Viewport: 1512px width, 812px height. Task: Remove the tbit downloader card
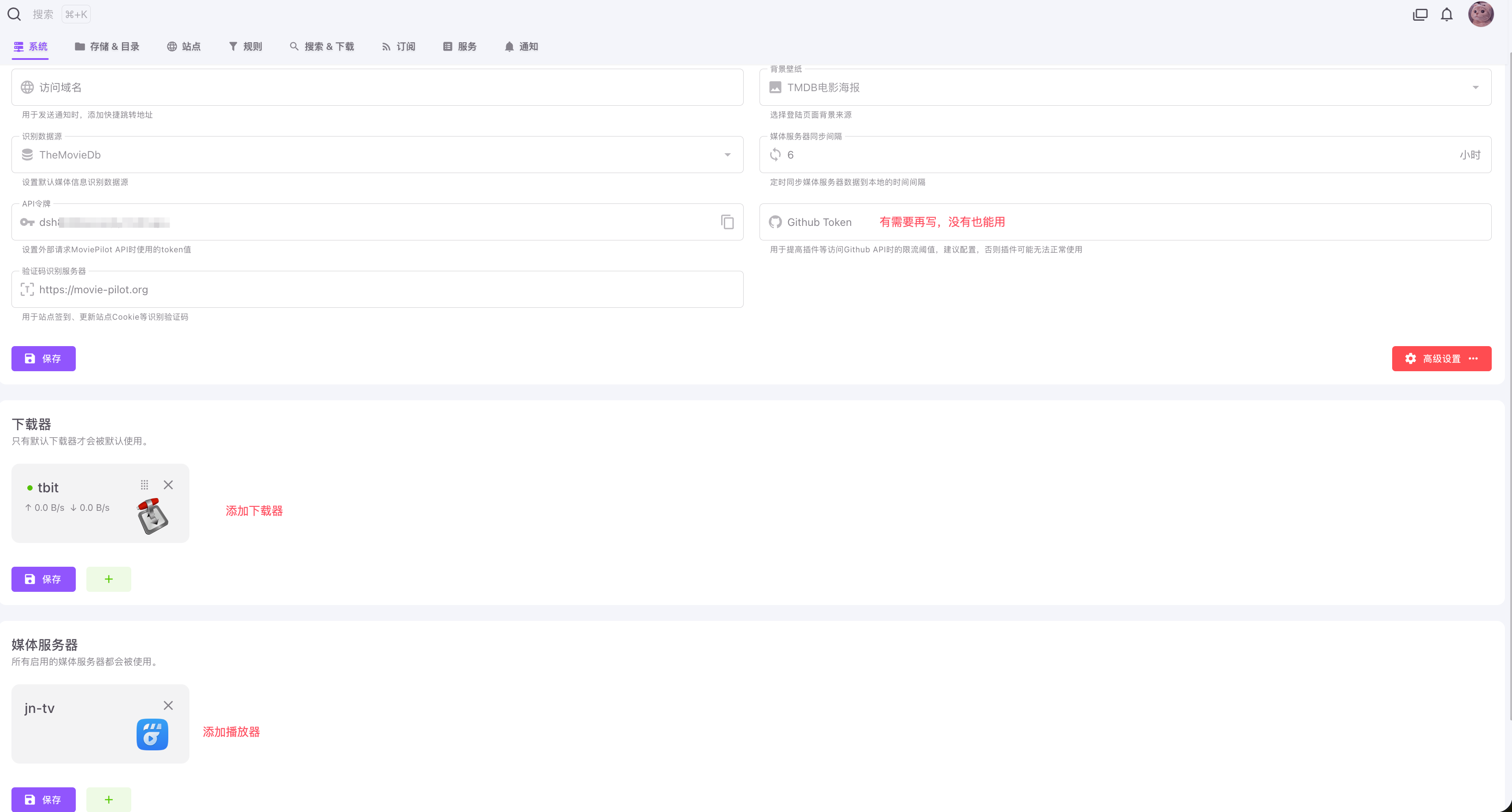(168, 485)
